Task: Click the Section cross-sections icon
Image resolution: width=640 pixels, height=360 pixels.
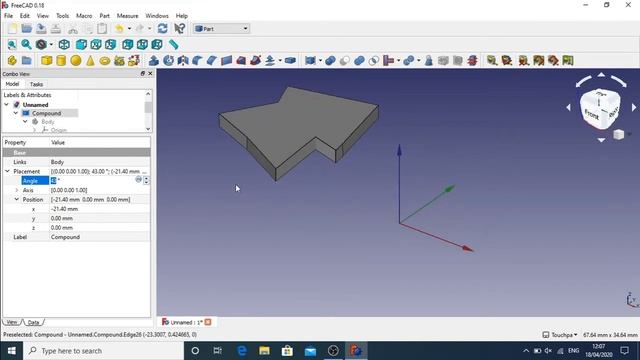Action: click(x=473, y=61)
